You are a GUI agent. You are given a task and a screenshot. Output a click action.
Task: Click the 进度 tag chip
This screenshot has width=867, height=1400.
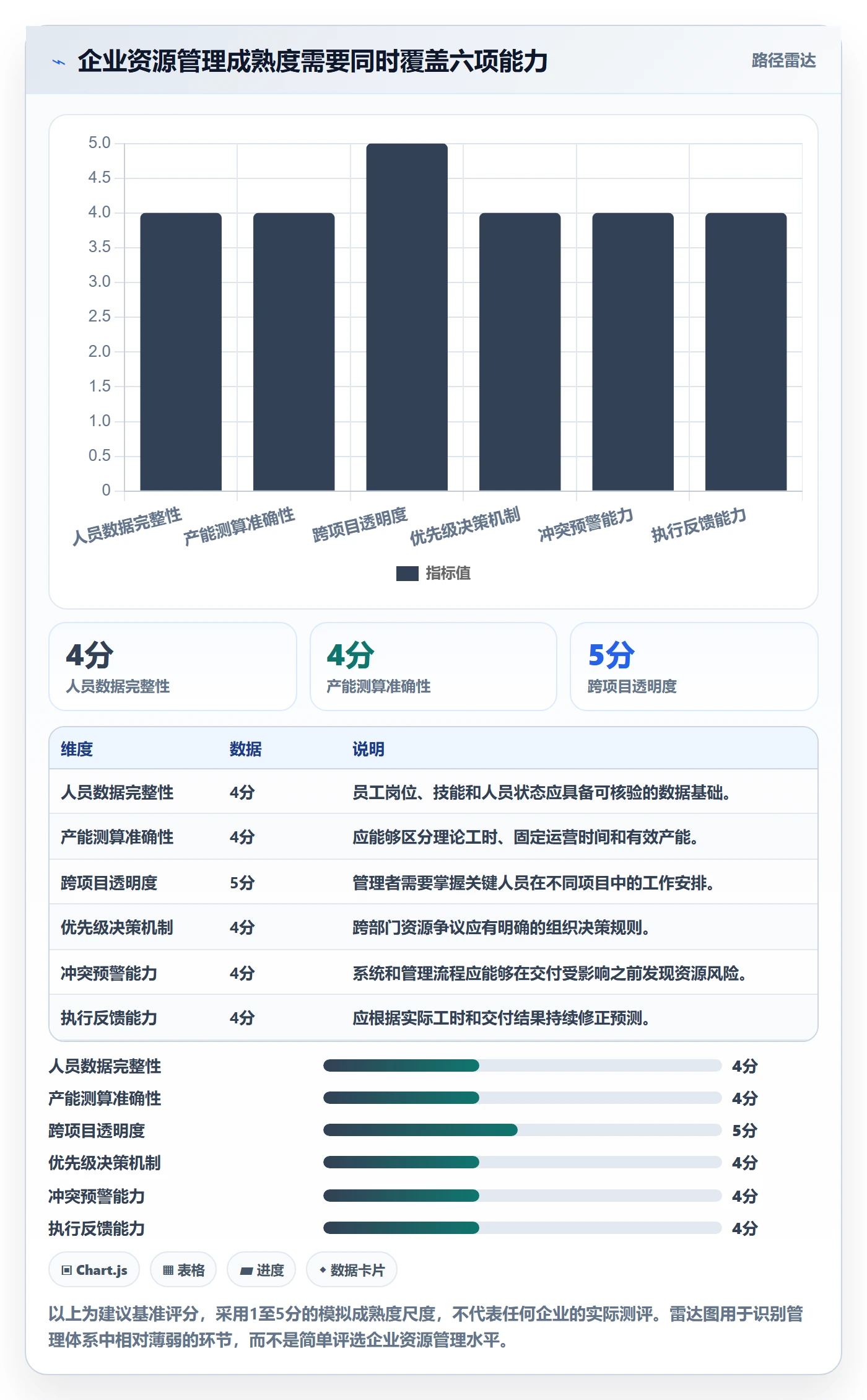click(261, 1270)
